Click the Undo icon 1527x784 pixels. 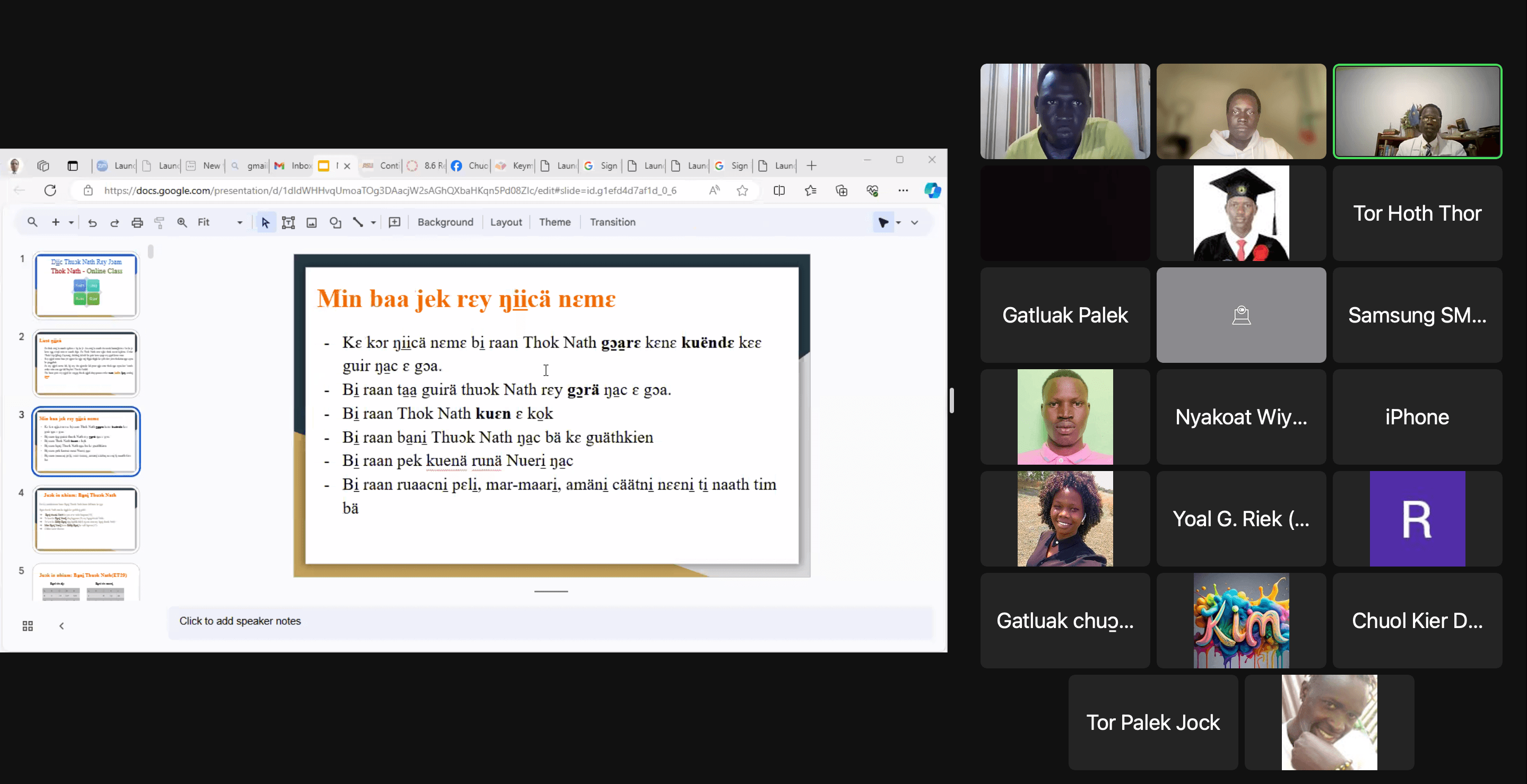coord(93,222)
